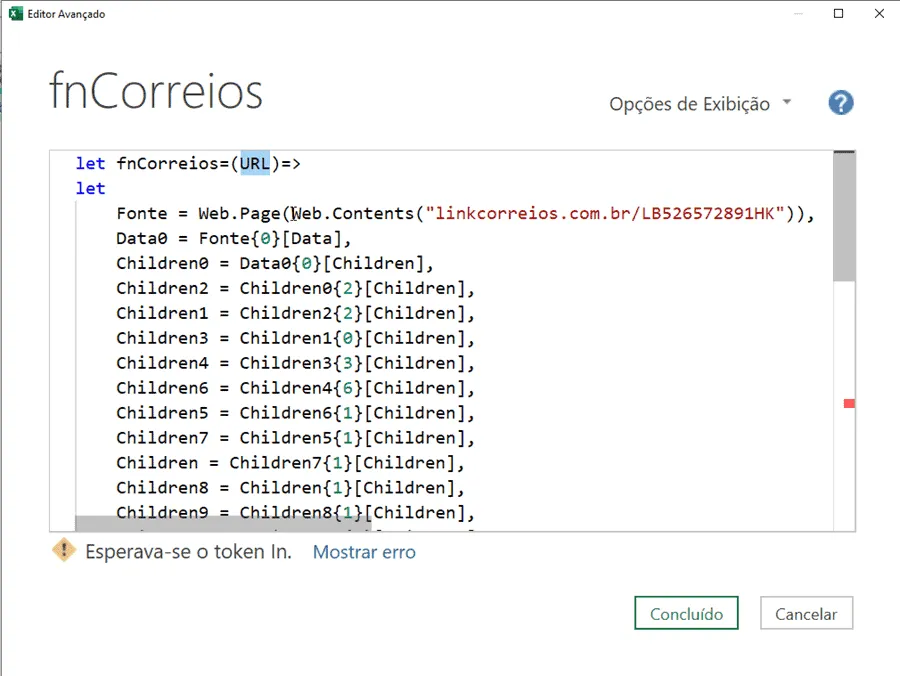Click the arrow next to Opções de Exibição
The width and height of the screenshot is (900, 676).
787,102
